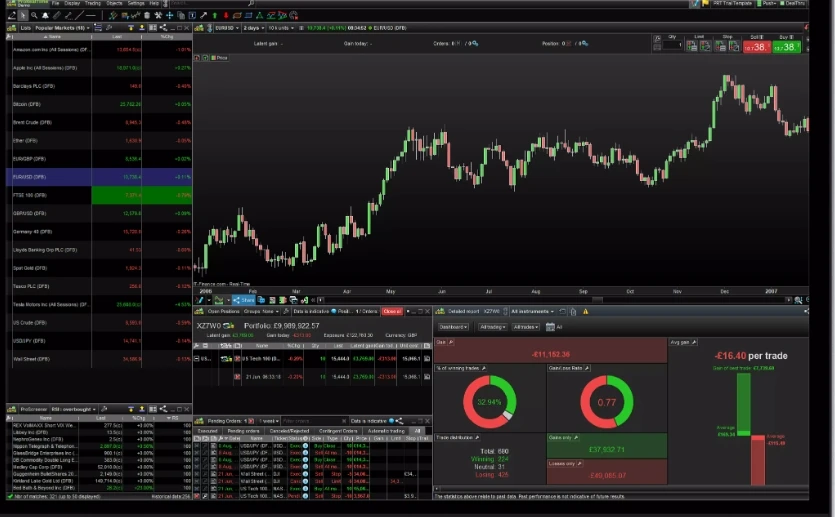Viewport: 835px width, 517px height.
Task: Click the red Close all positions button
Action: (x=393, y=311)
